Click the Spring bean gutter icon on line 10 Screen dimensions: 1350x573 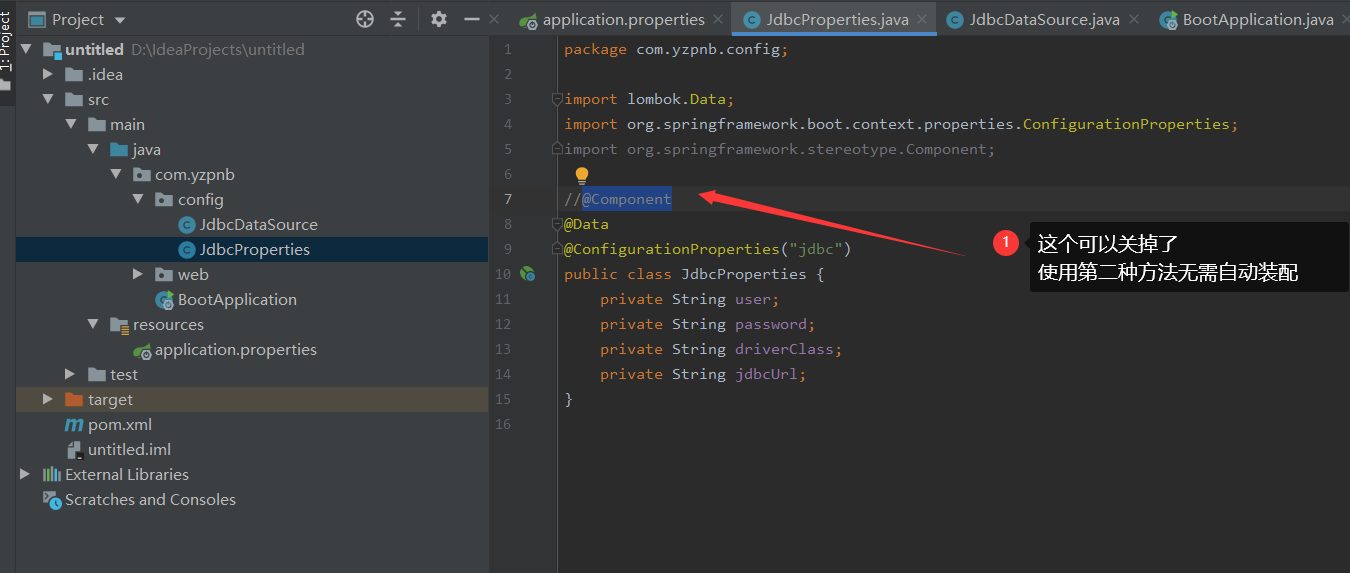coord(528,274)
